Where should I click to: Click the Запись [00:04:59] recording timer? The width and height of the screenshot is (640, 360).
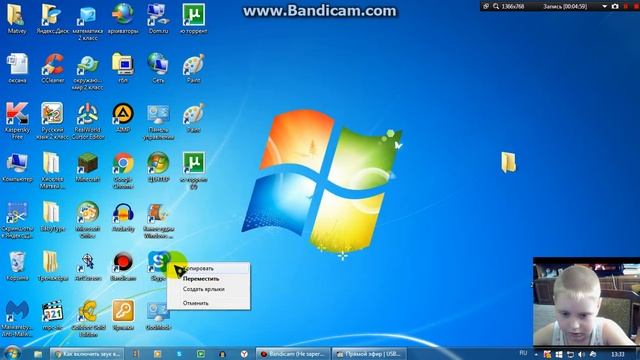565,7
